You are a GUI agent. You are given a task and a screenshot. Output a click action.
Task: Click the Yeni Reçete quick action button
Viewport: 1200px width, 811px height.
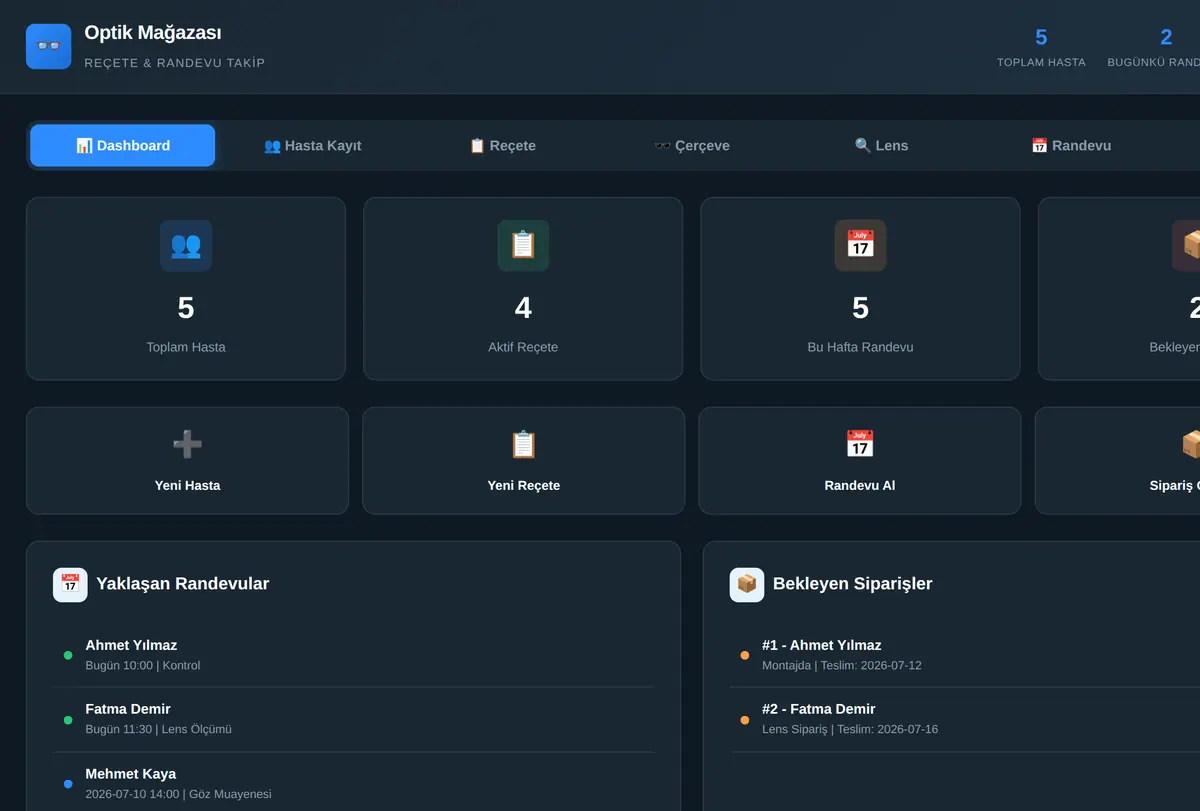click(523, 460)
